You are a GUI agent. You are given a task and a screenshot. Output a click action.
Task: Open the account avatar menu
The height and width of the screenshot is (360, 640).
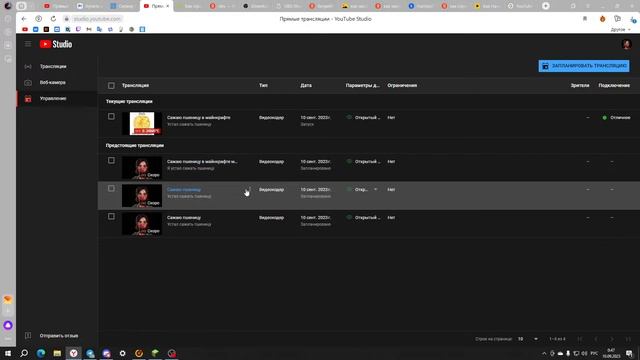pos(626,44)
